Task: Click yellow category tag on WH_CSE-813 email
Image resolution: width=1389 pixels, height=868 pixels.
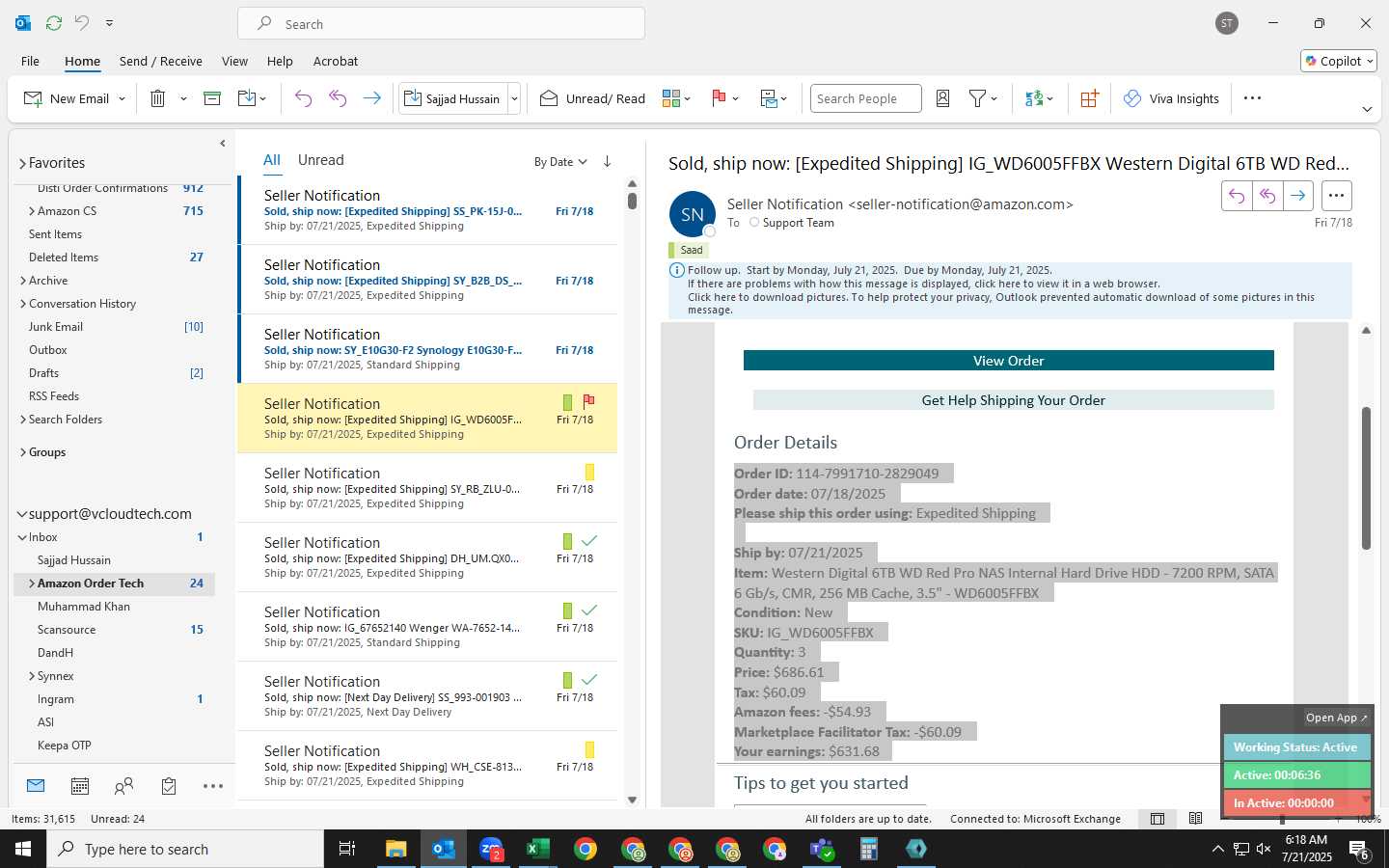Action: point(589,749)
